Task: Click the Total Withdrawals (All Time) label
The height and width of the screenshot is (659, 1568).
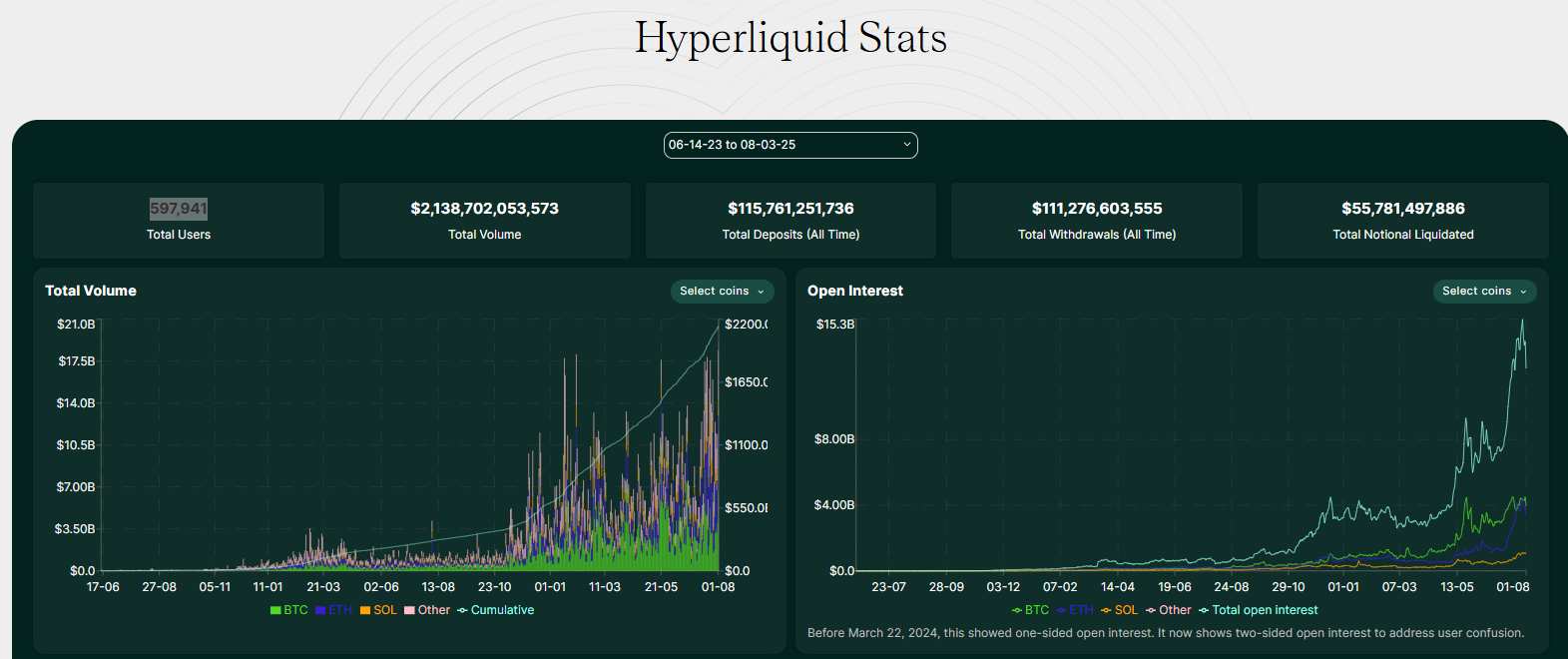Action: [x=1097, y=235]
